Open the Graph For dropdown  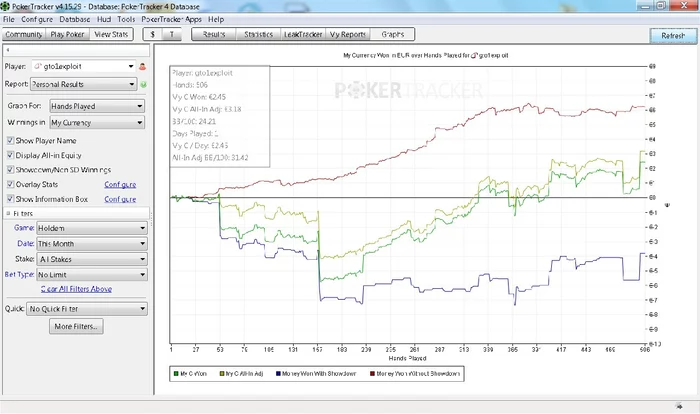pos(97,106)
